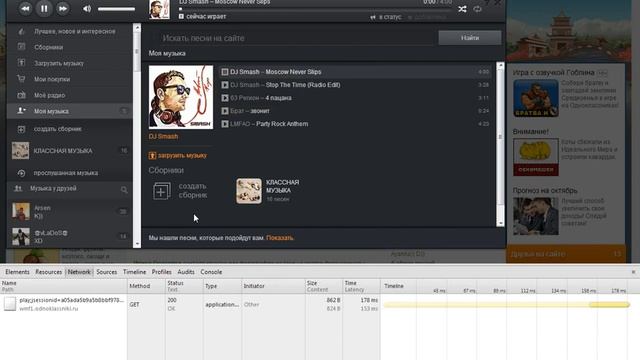Close the DevTools panel
The image size is (640, 360).
633,272
